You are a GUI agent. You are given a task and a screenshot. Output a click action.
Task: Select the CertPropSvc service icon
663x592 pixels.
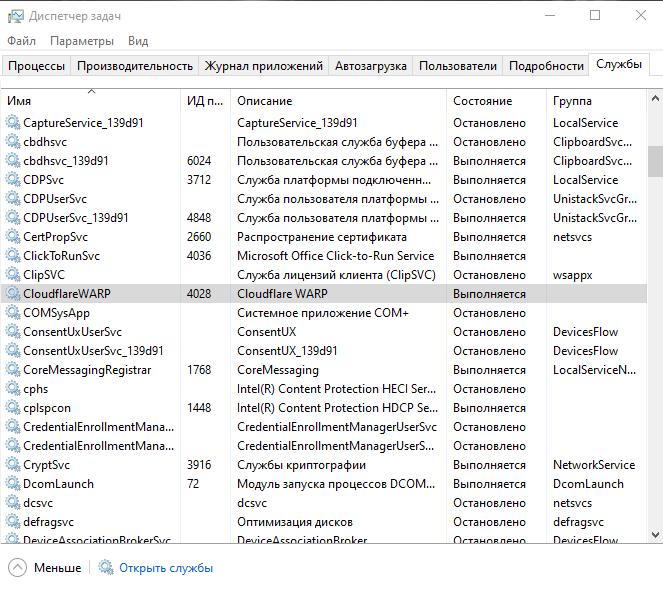pos(13,237)
